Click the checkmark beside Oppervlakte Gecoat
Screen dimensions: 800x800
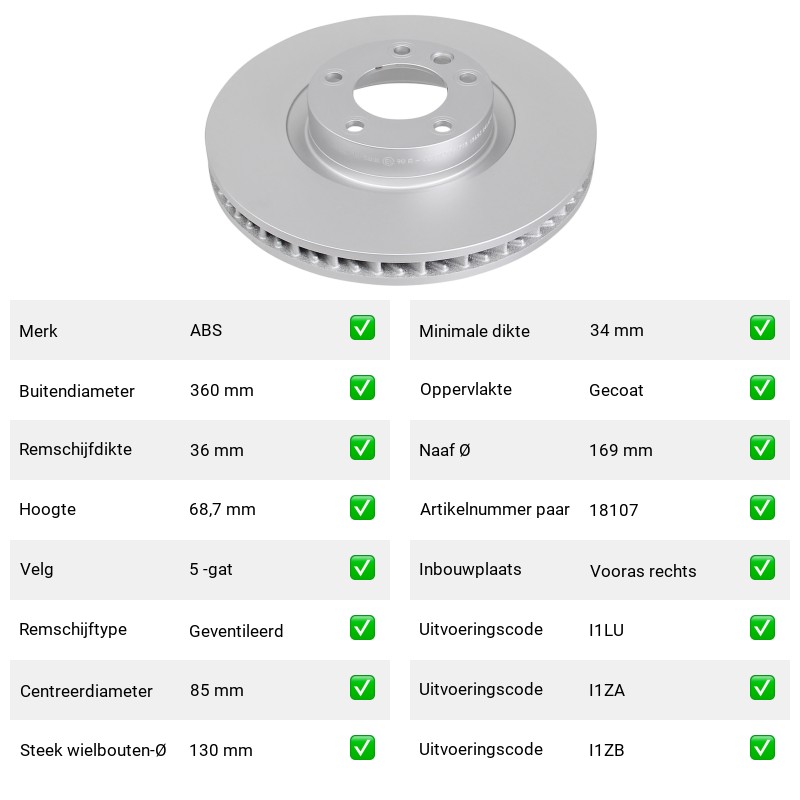[x=762, y=388]
